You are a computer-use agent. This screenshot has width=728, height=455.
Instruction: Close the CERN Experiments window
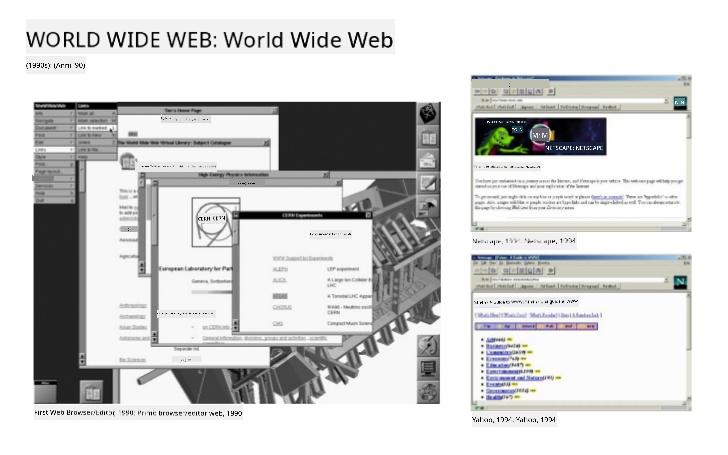pos(367,214)
